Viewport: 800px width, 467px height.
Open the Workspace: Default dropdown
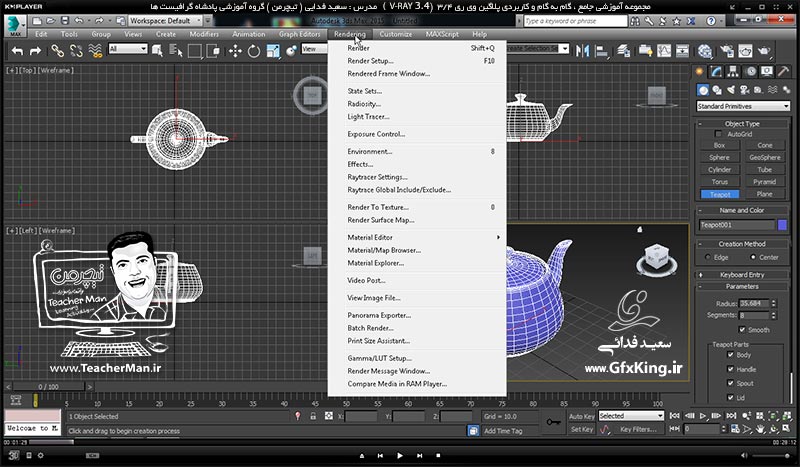165,21
